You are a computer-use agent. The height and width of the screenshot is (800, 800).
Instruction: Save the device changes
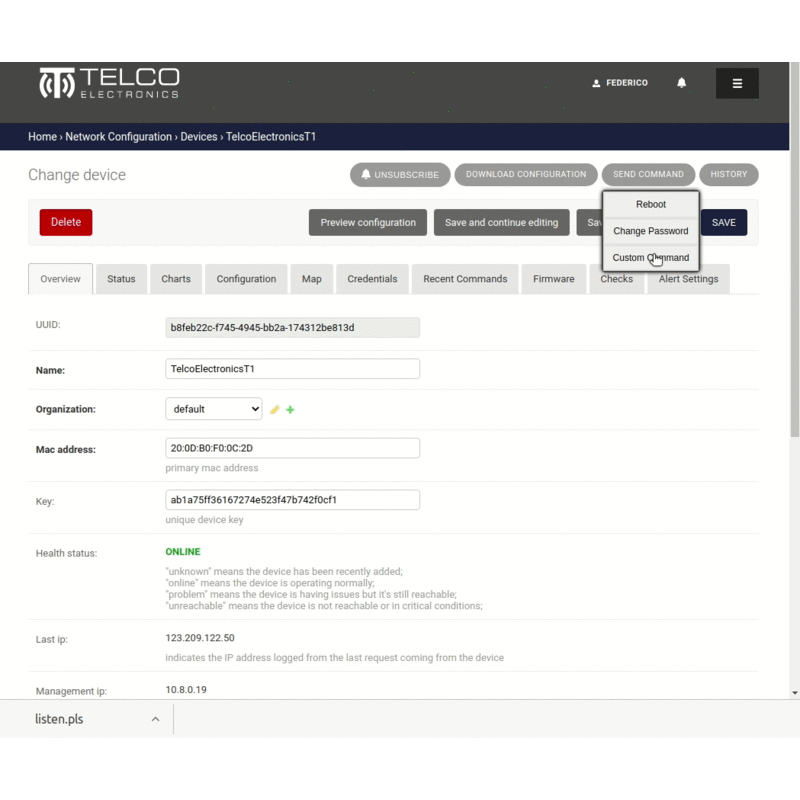coord(723,222)
